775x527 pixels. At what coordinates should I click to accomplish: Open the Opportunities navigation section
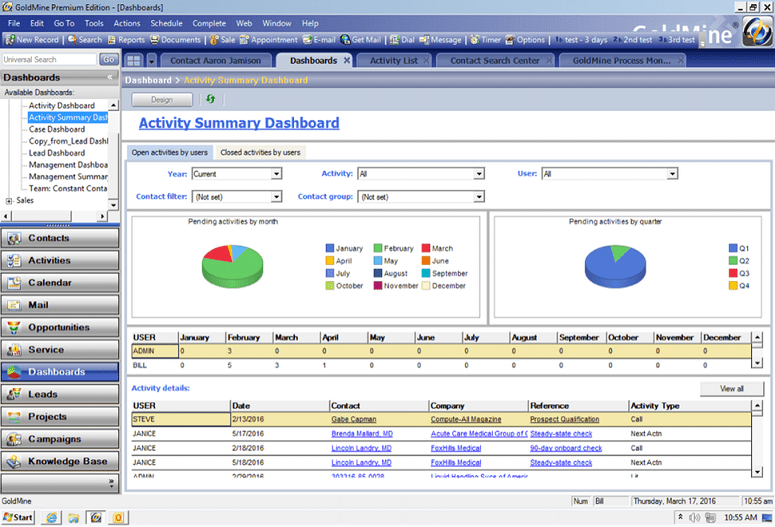60,327
